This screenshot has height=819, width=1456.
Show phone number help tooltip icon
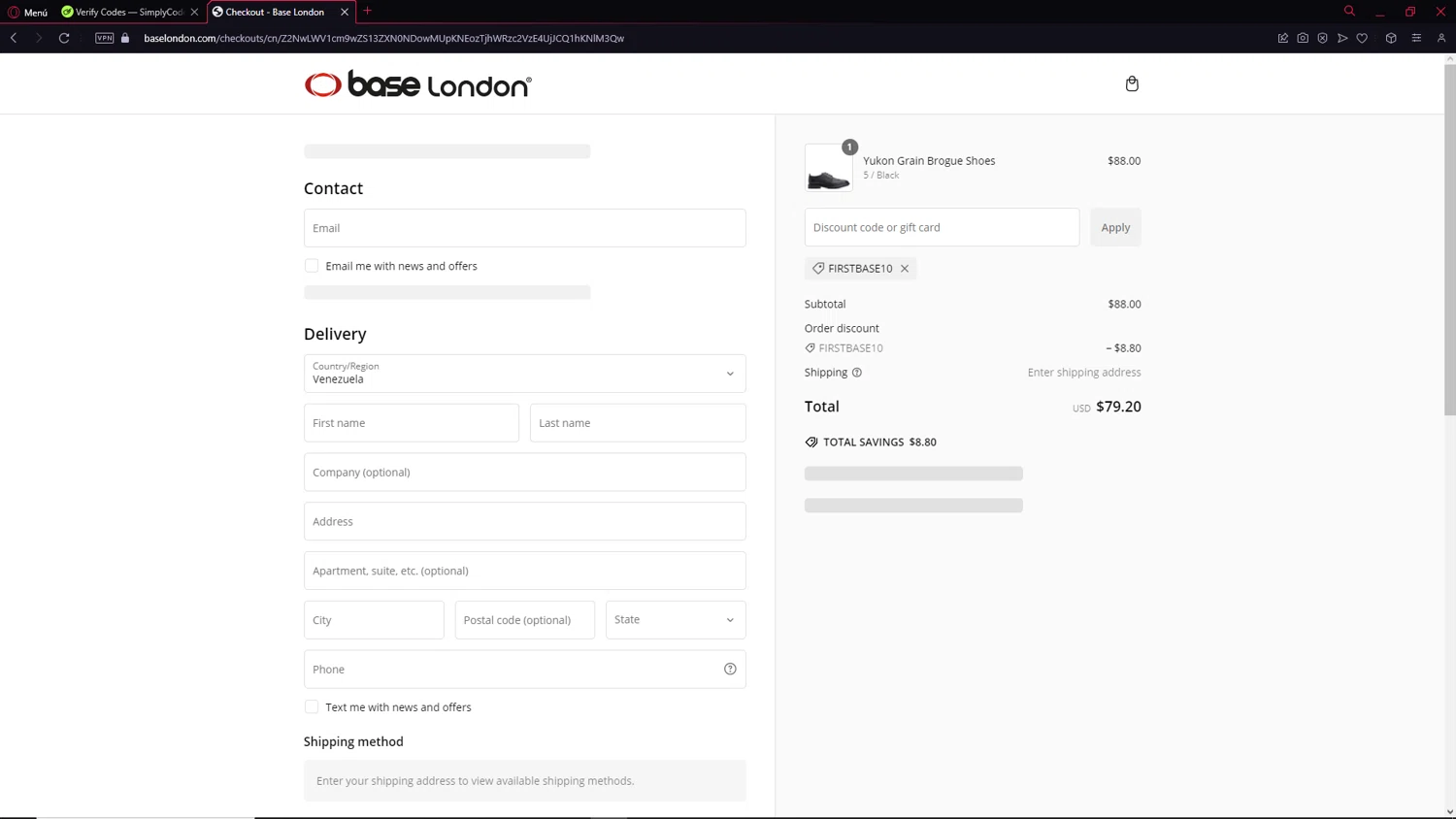point(730,669)
